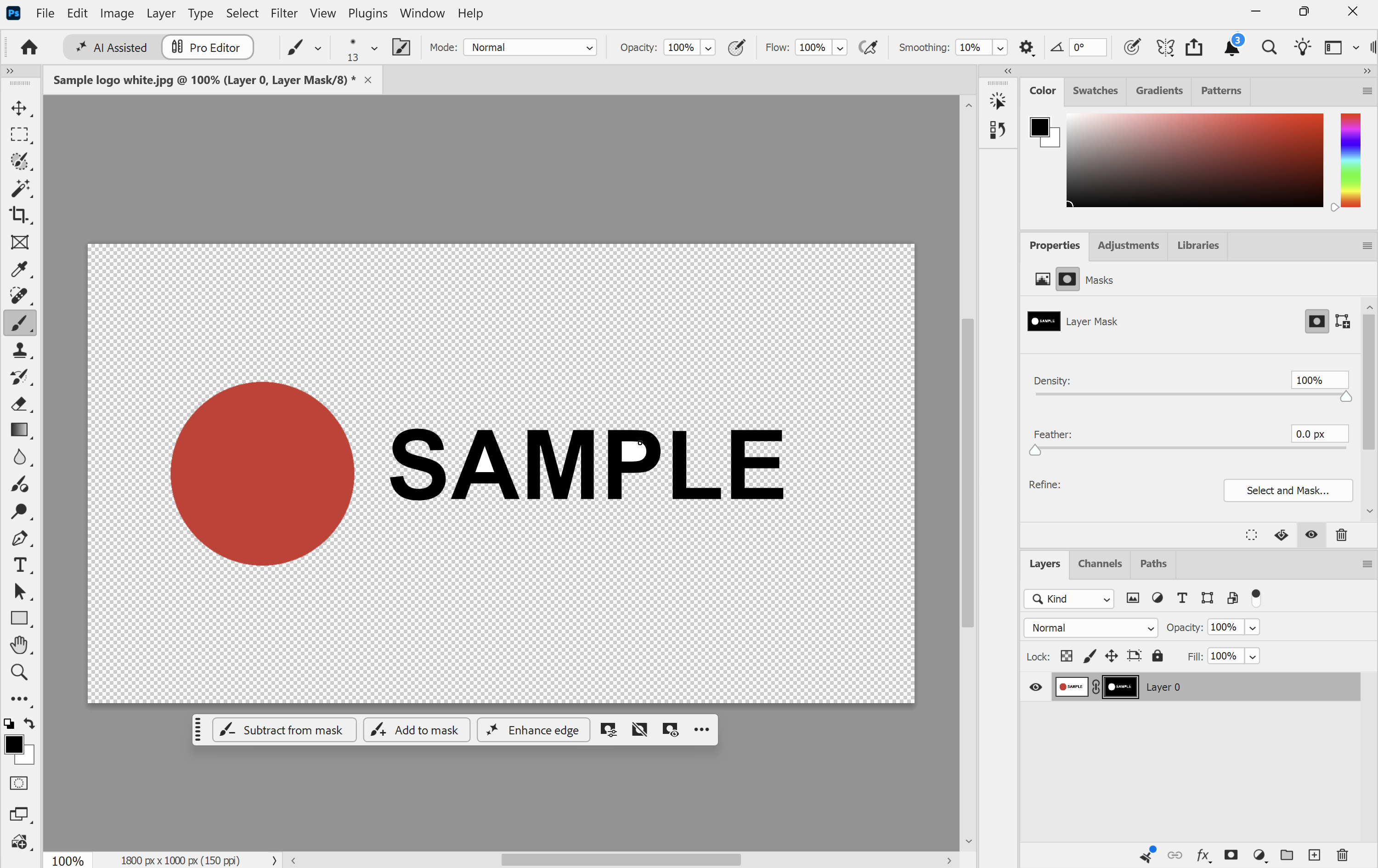This screenshot has height=868, width=1378.
Task: Click the Home icon
Action: [x=29, y=47]
